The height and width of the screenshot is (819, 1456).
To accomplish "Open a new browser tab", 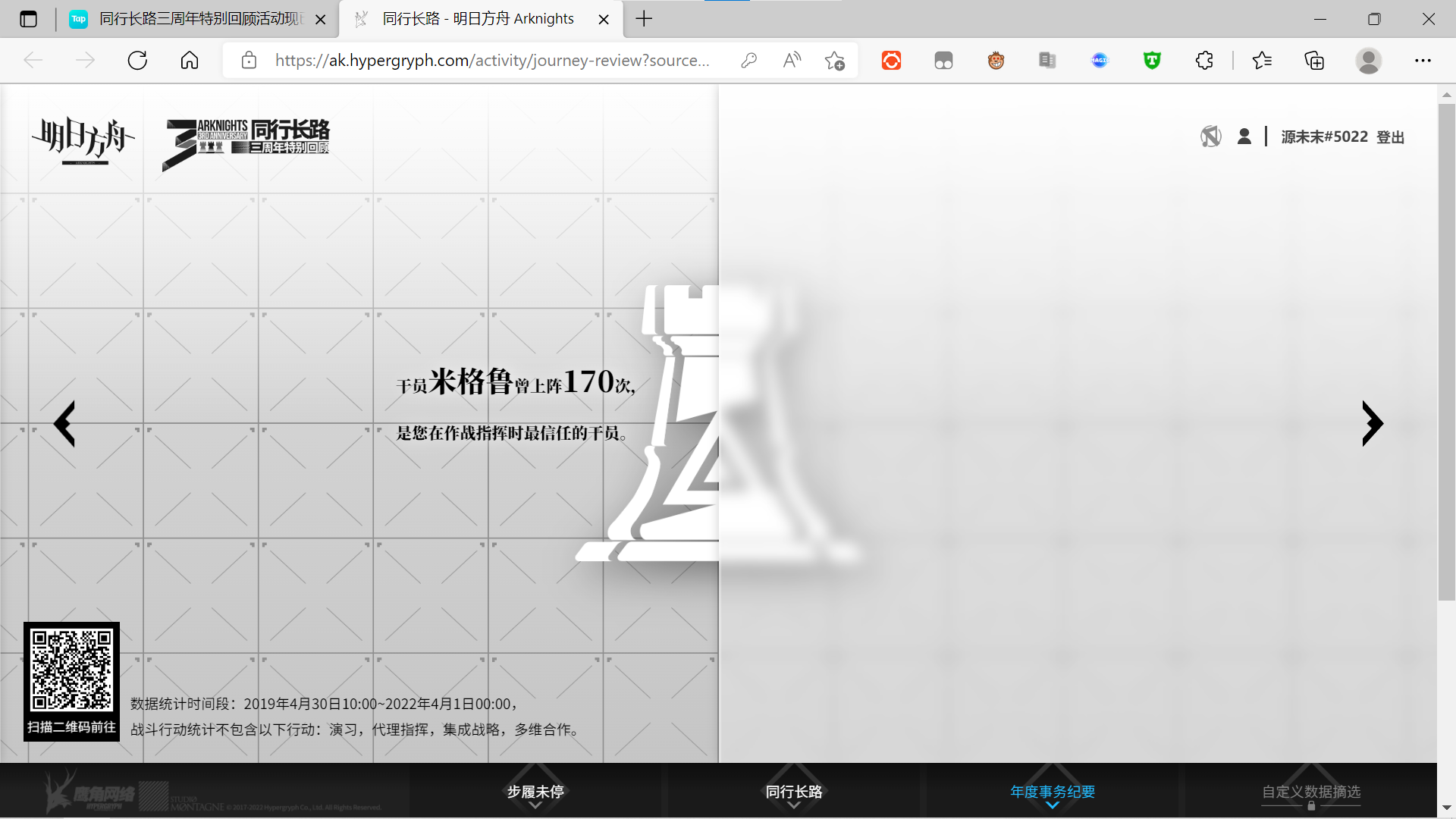I will pos(644,19).
